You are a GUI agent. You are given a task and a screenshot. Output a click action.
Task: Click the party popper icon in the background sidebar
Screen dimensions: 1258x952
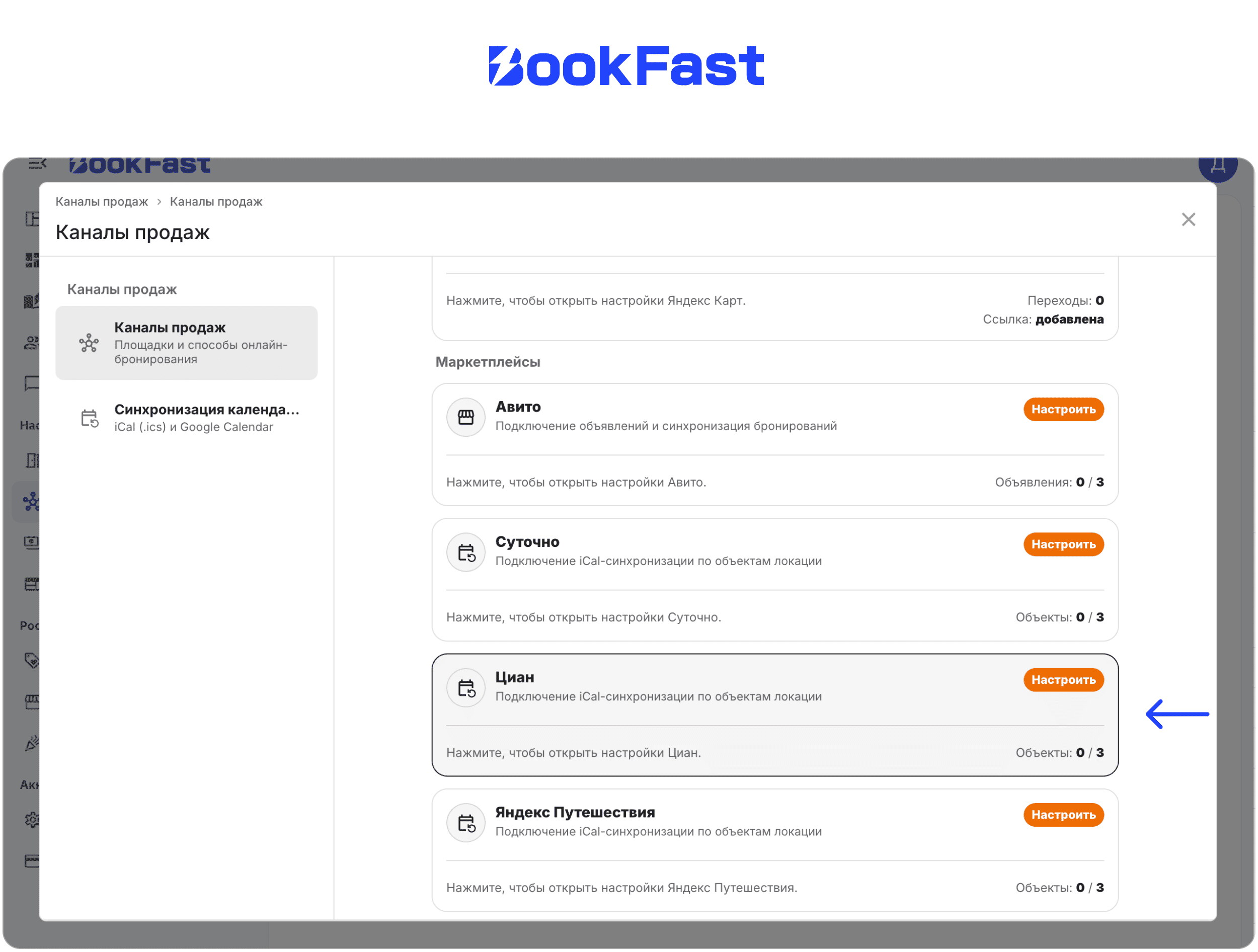(32, 743)
